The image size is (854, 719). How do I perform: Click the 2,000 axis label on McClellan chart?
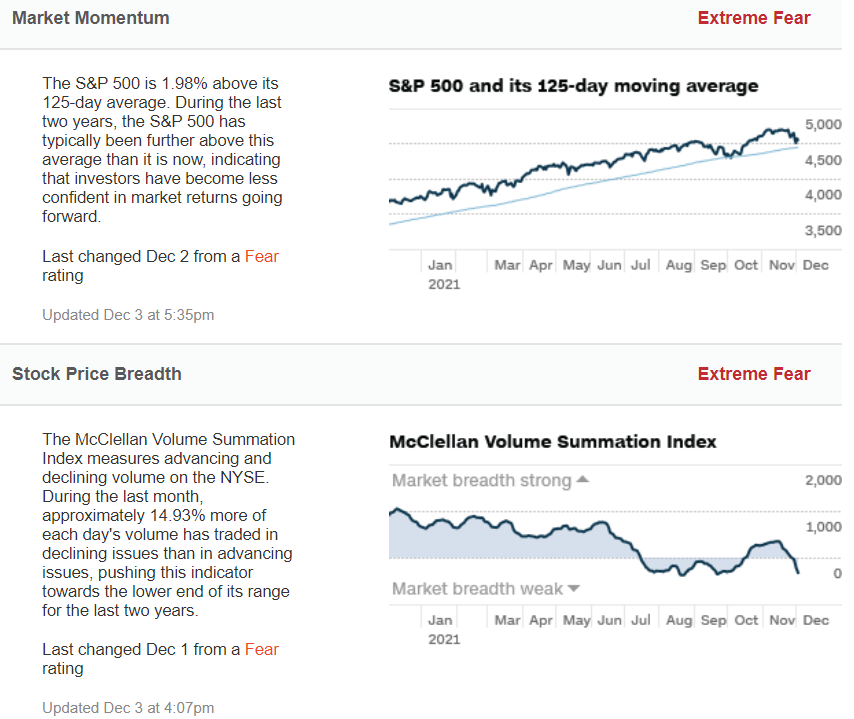coord(823,480)
